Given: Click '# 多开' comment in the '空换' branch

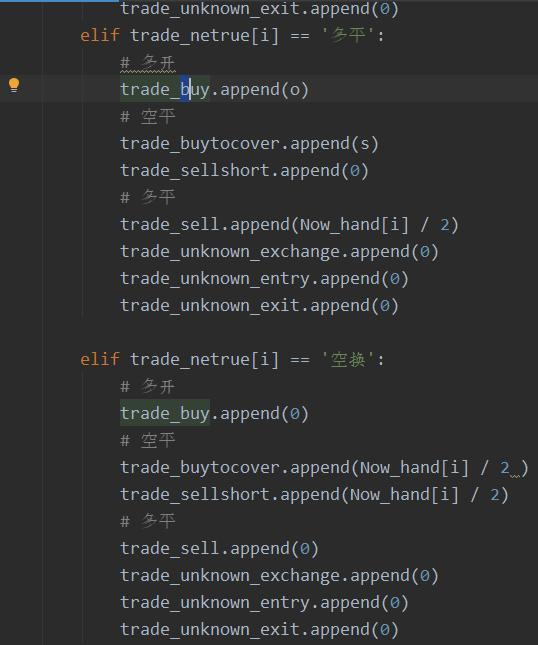Looking at the screenshot, I should 148,387.
